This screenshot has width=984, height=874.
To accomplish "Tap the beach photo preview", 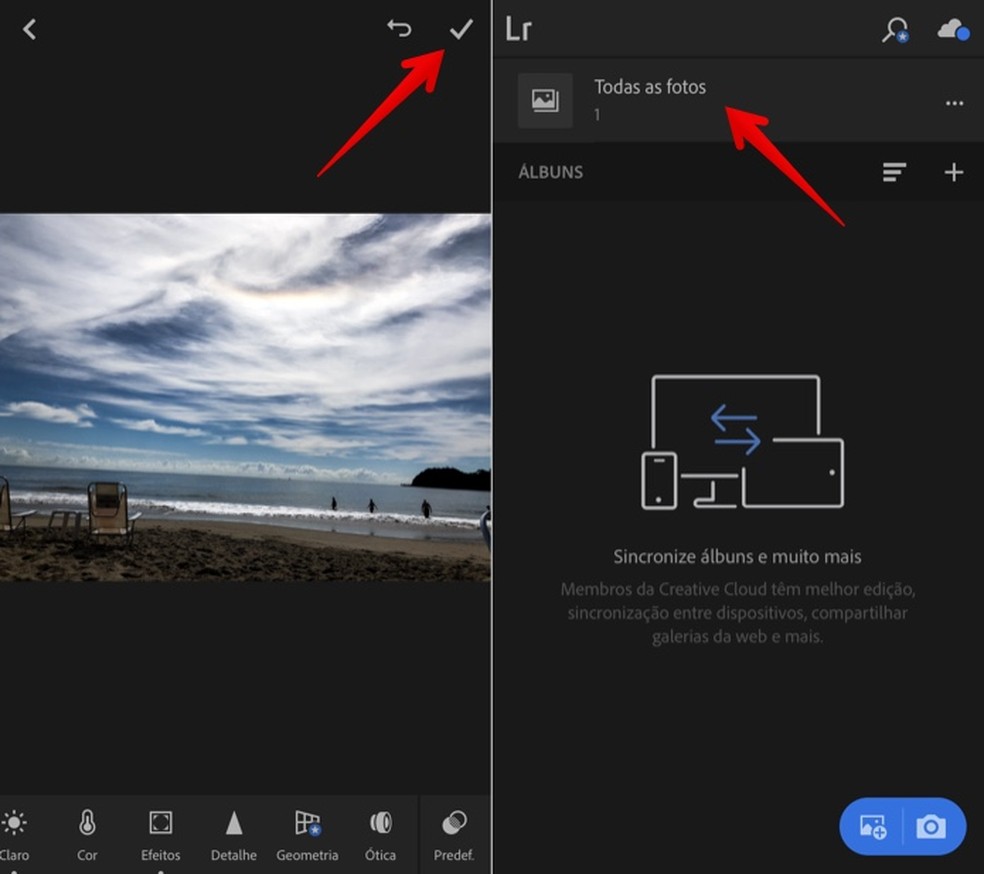I will click(245, 397).
